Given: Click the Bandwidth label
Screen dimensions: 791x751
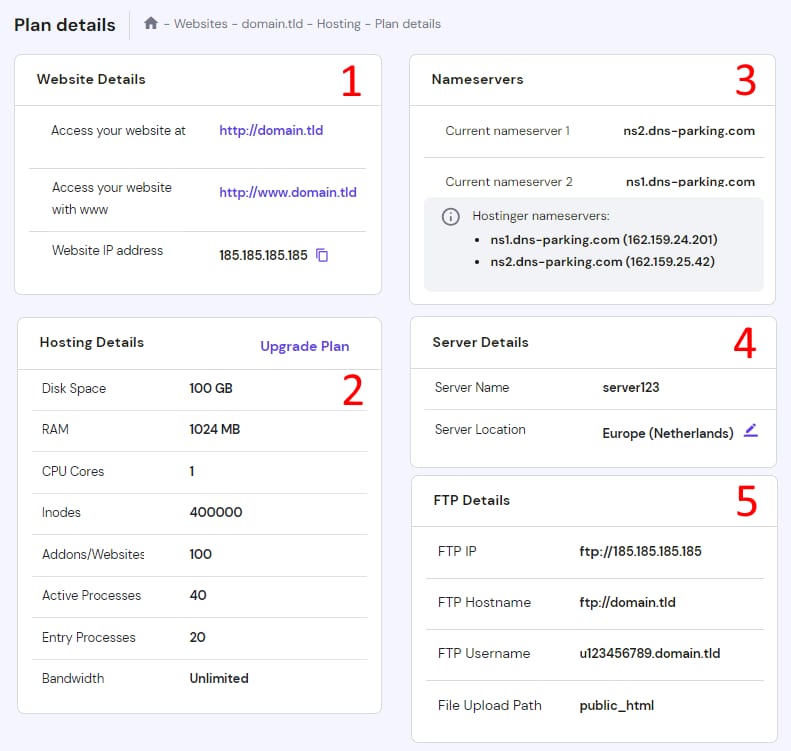Looking at the screenshot, I should click(x=73, y=678).
